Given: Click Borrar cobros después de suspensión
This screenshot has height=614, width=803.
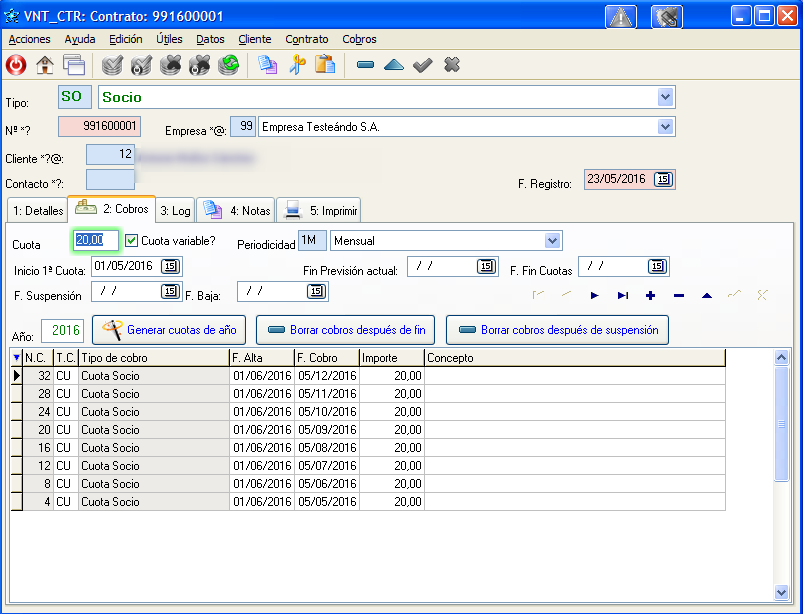Looking at the screenshot, I should coord(558,330).
